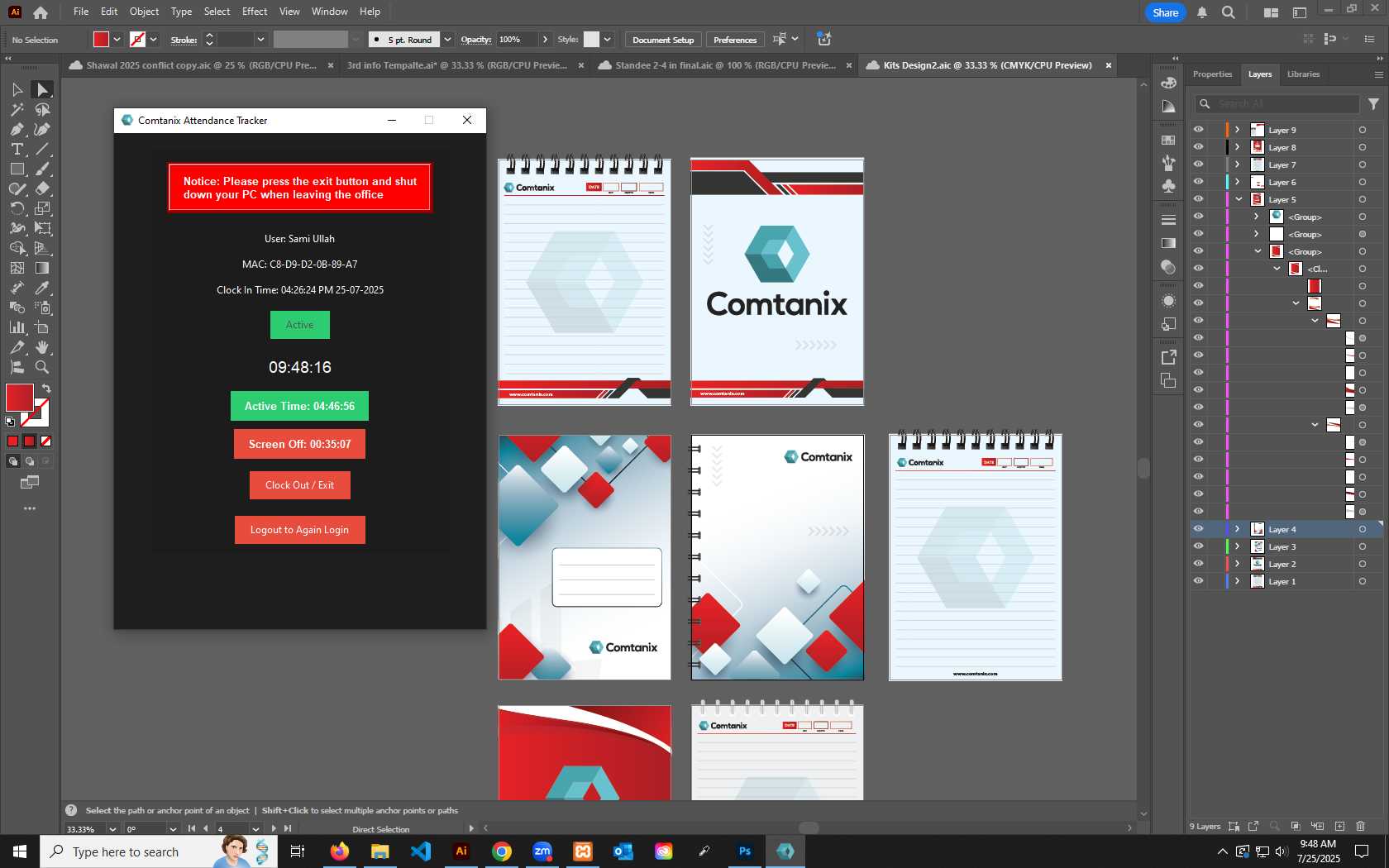Hide Layer 7 visibility eye
The image size is (1389, 868).
point(1198,165)
